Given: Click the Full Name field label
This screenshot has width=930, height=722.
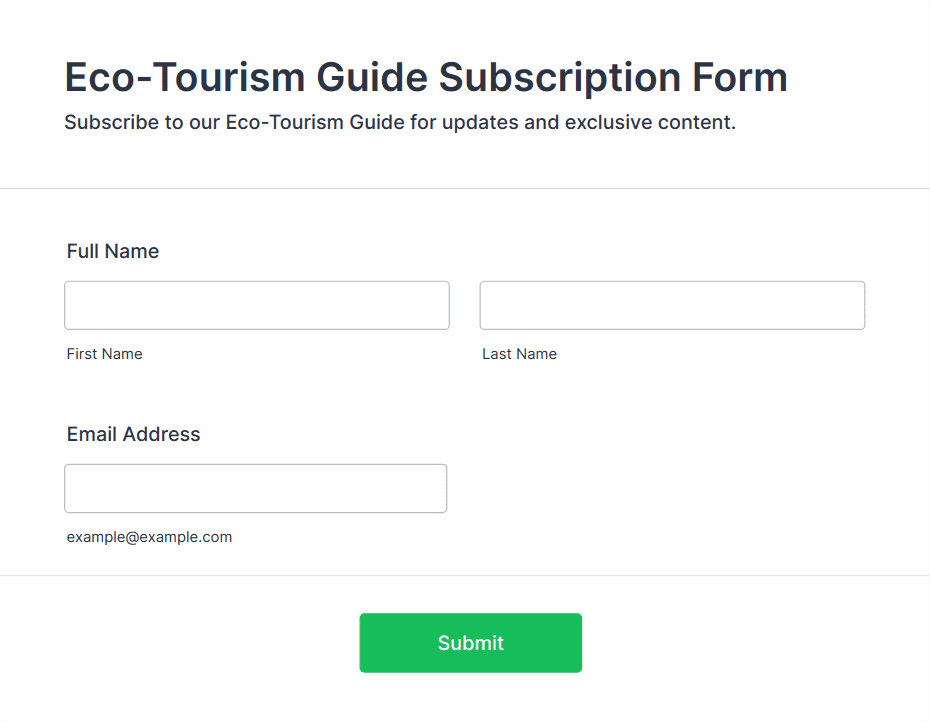Looking at the screenshot, I should point(113,251).
